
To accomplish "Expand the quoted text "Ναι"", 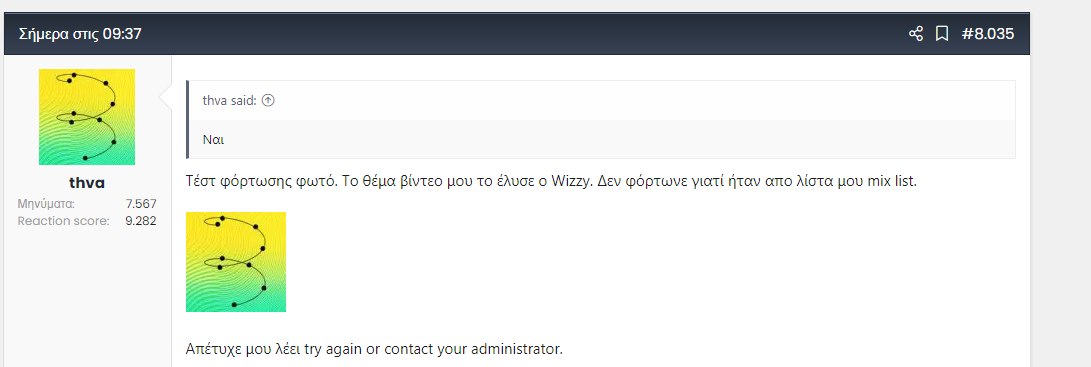I will [213, 139].
